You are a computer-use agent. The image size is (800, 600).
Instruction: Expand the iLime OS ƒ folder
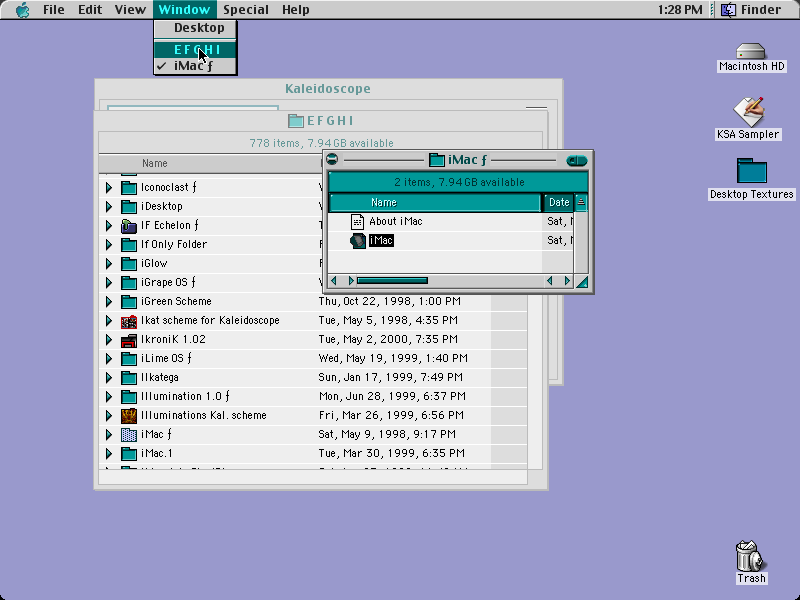109,359
